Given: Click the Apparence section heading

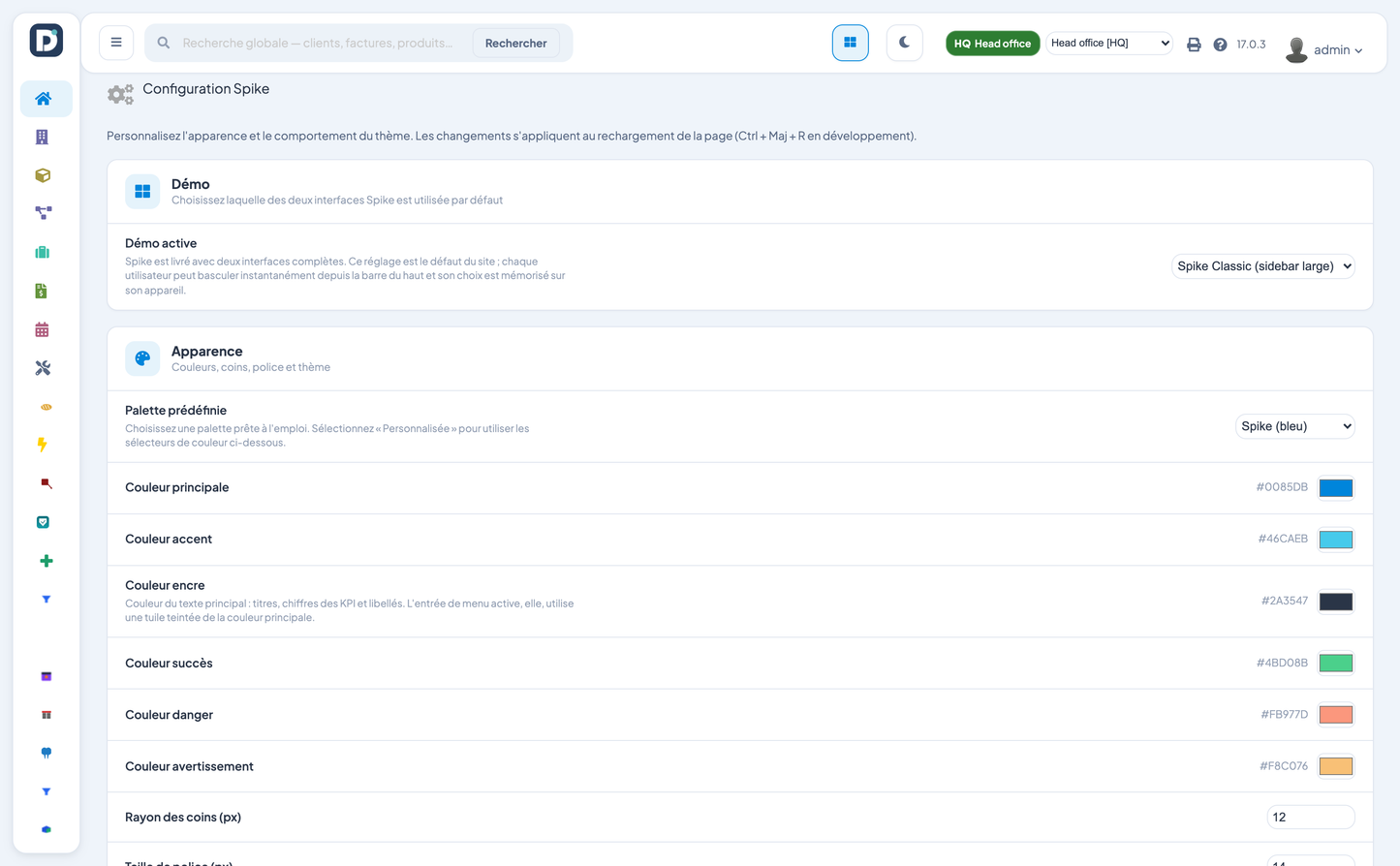Looking at the screenshot, I should tap(206, 352).
